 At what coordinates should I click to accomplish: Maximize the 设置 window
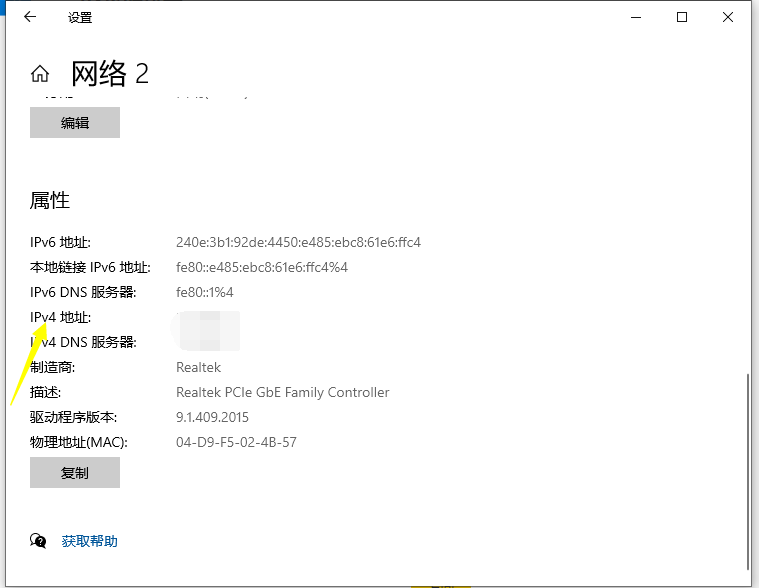point(682,17)
